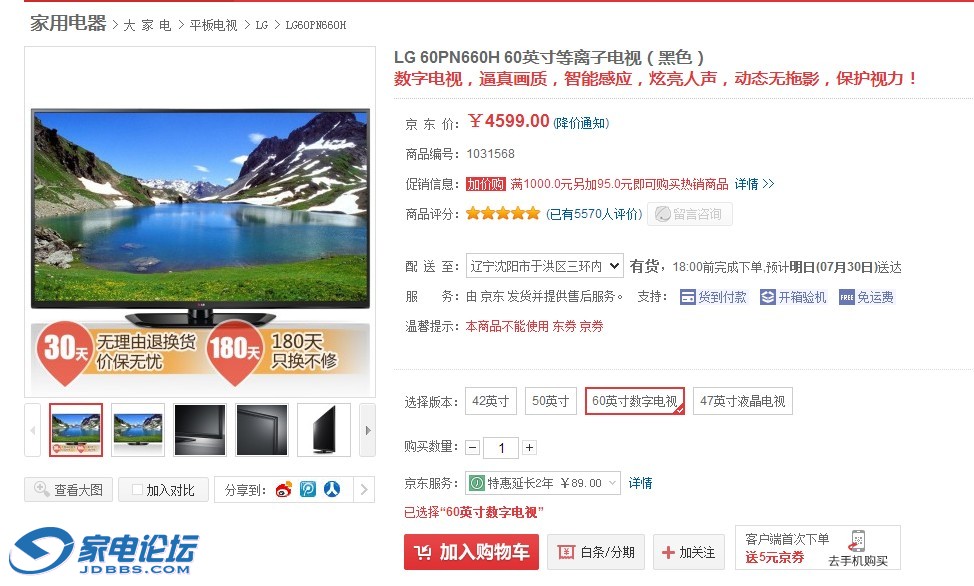Open the delivery region dropdown

tap(544, 267)
